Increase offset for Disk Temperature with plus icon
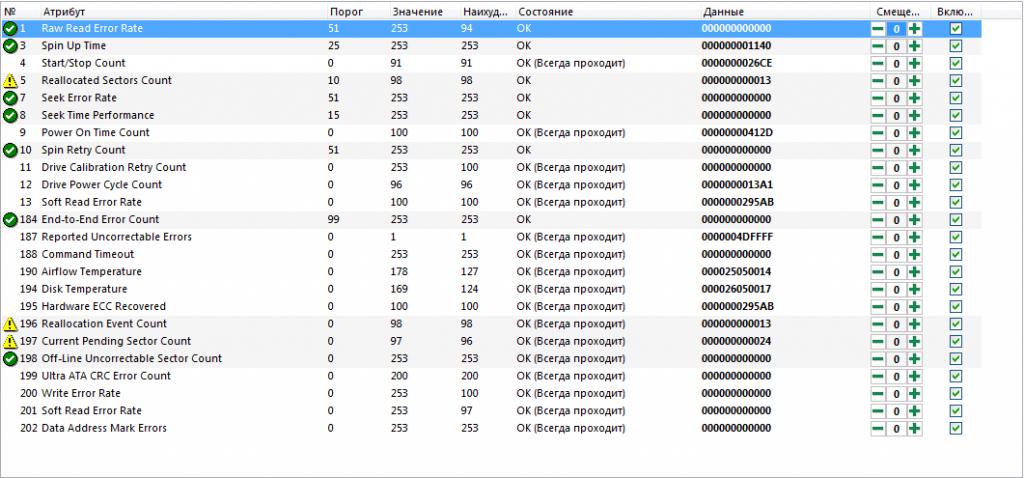The height and width of the screenshot is (478, 1024). (915, 289)
